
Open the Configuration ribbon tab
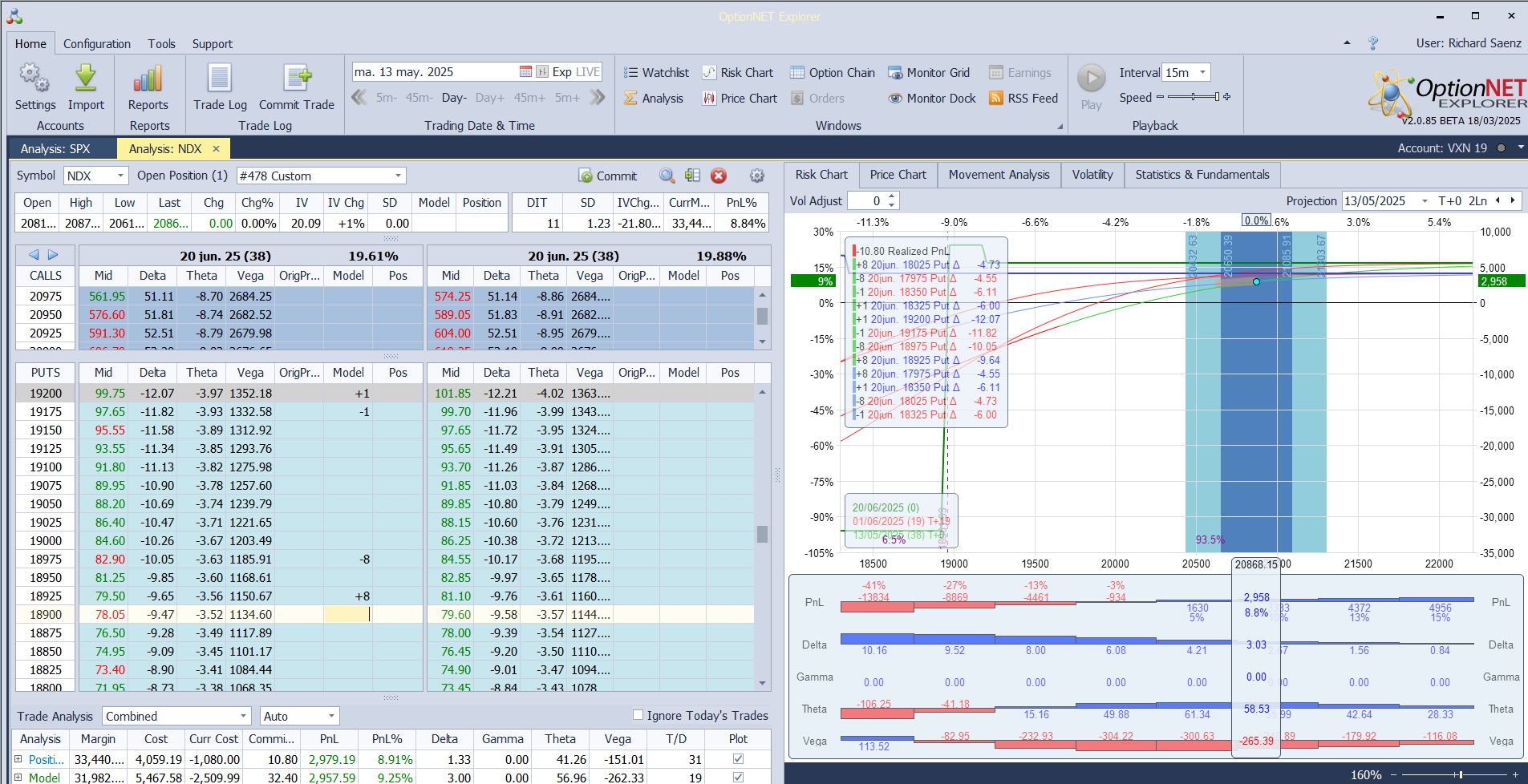pyautogui.click(x=97, y=44)
